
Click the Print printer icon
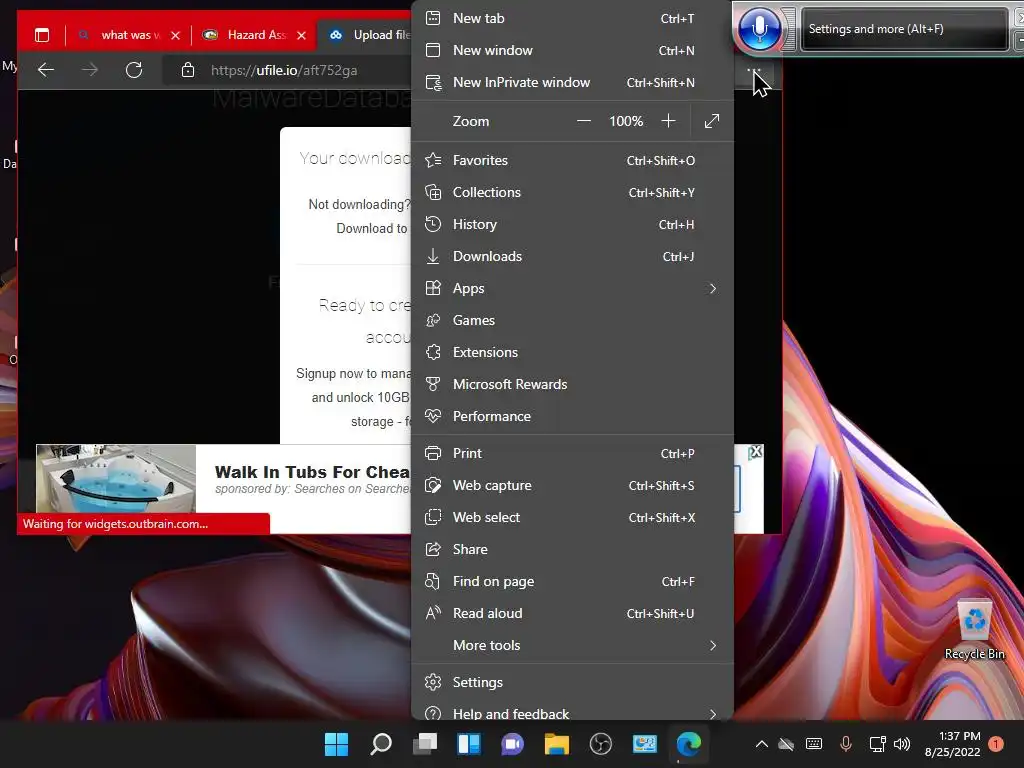433,453
